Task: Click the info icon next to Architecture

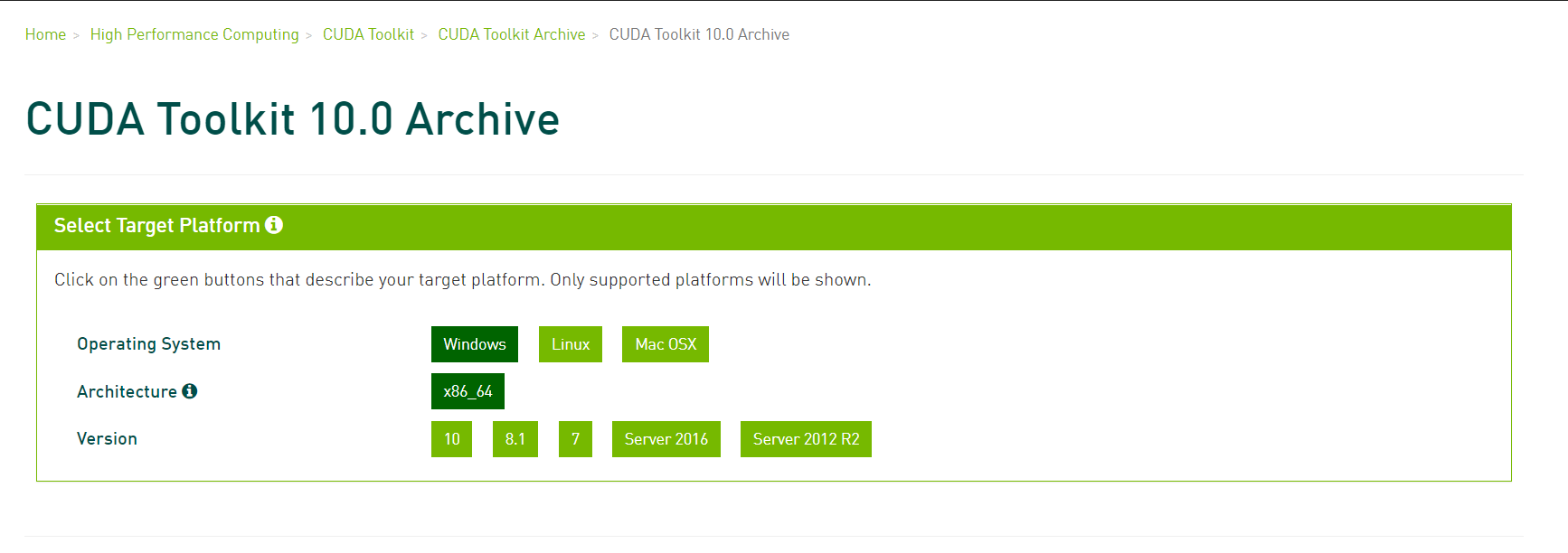Action: pyautogui.click(x=189, y=391)
